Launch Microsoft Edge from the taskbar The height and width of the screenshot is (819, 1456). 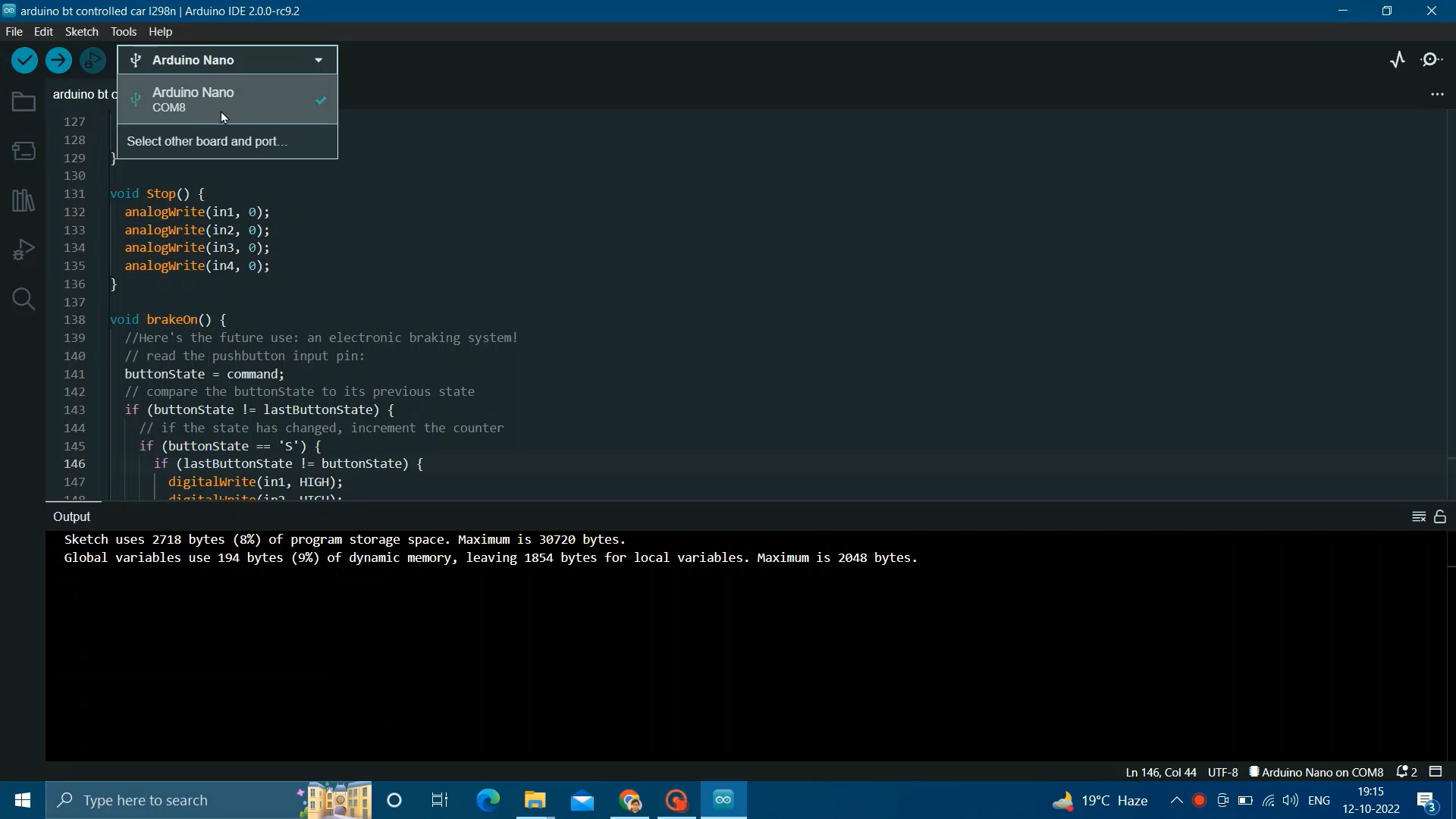pyautogui.click(x=488, y=800)
